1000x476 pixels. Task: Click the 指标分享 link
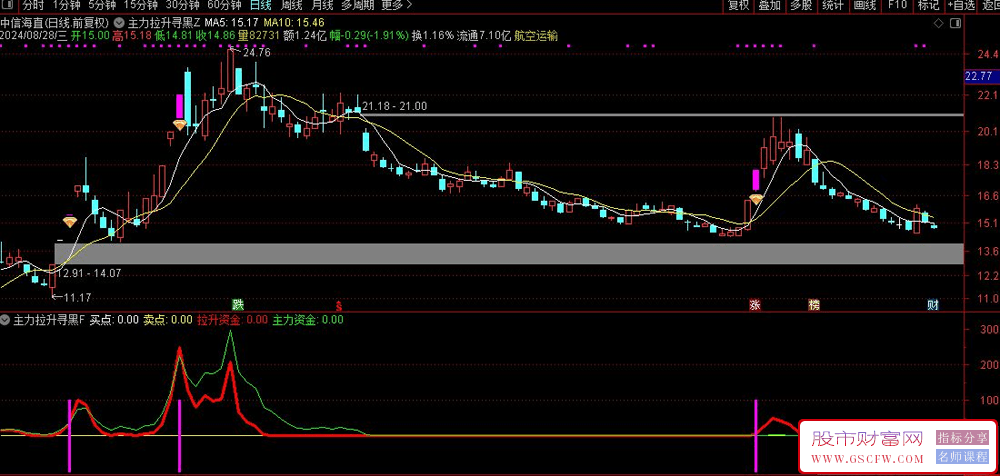tap(962, 438)
